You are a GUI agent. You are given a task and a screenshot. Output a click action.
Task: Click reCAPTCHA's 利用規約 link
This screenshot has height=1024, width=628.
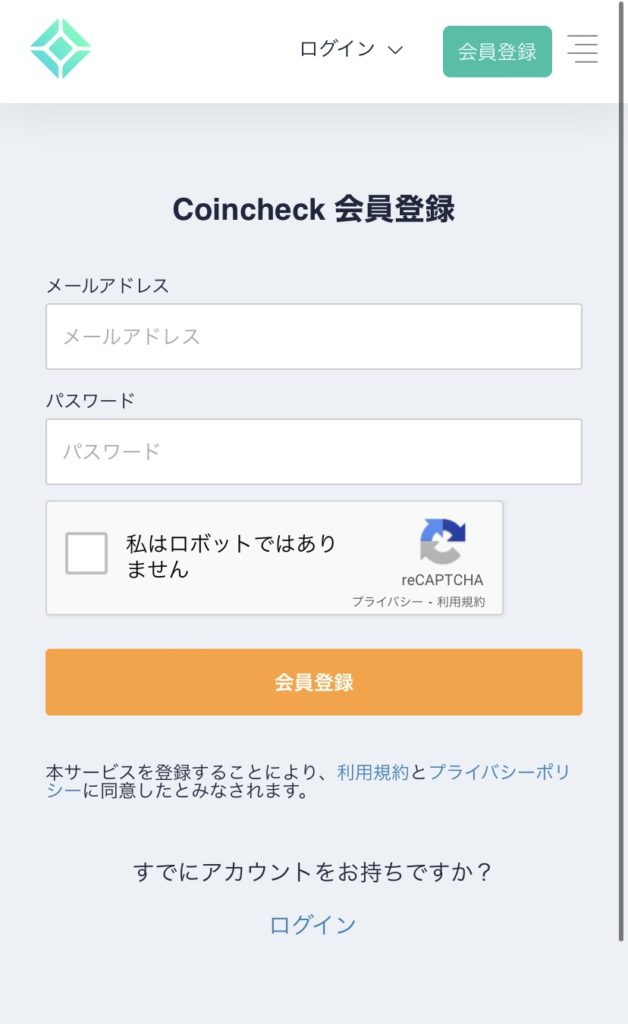pyautogui.click(x=461, y=602)
